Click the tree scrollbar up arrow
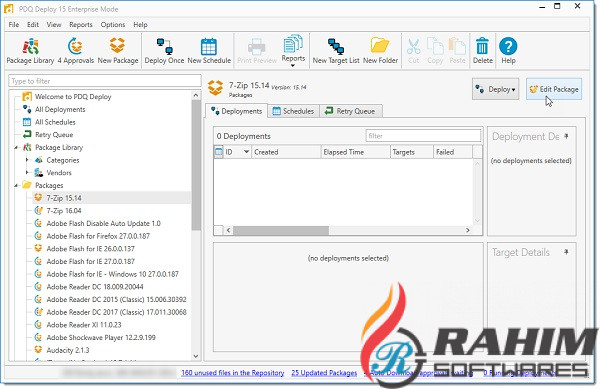Screen dimensions: 600x389 click(x=196, y=95)
